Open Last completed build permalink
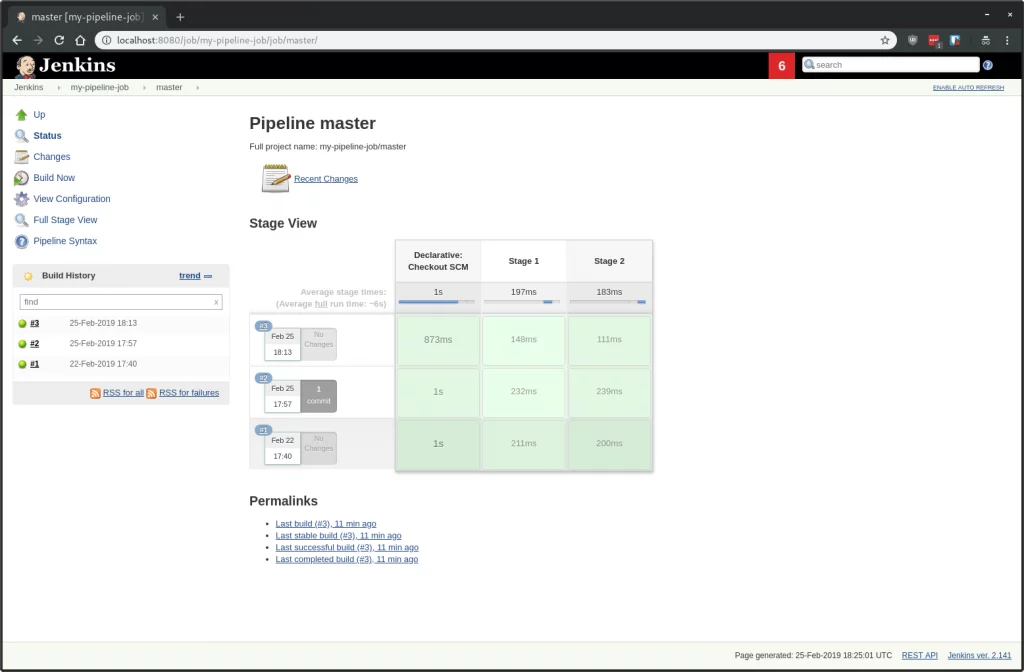Screen dimensions: 1024x672 point(347,559)
